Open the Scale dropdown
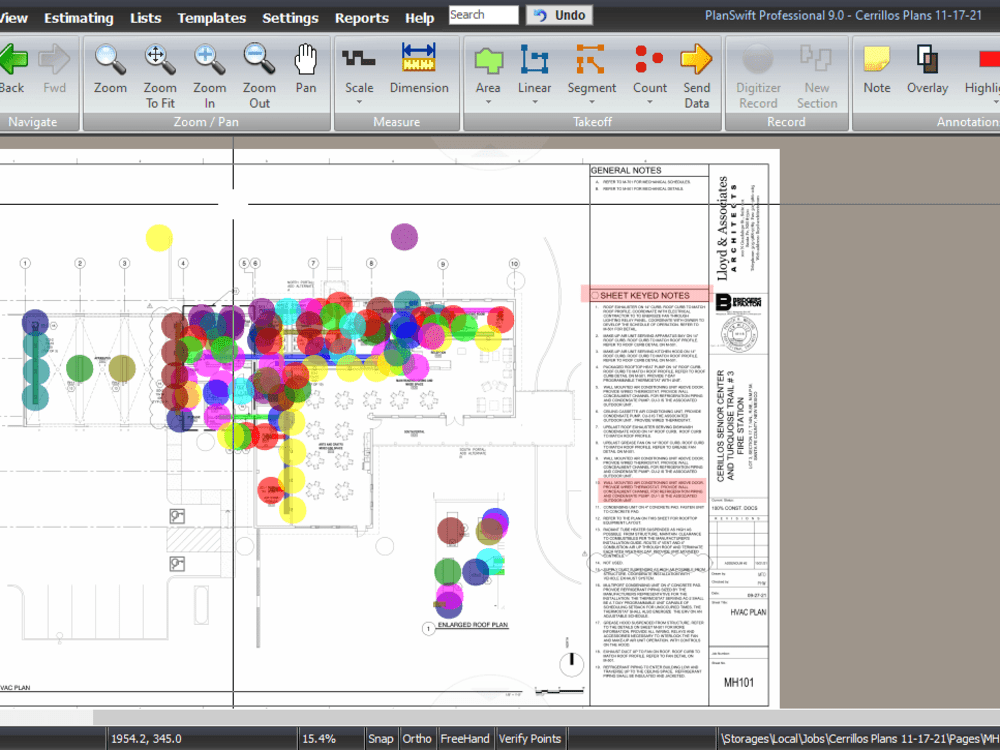Screen dimensions: 1000x750 point(359,100)
